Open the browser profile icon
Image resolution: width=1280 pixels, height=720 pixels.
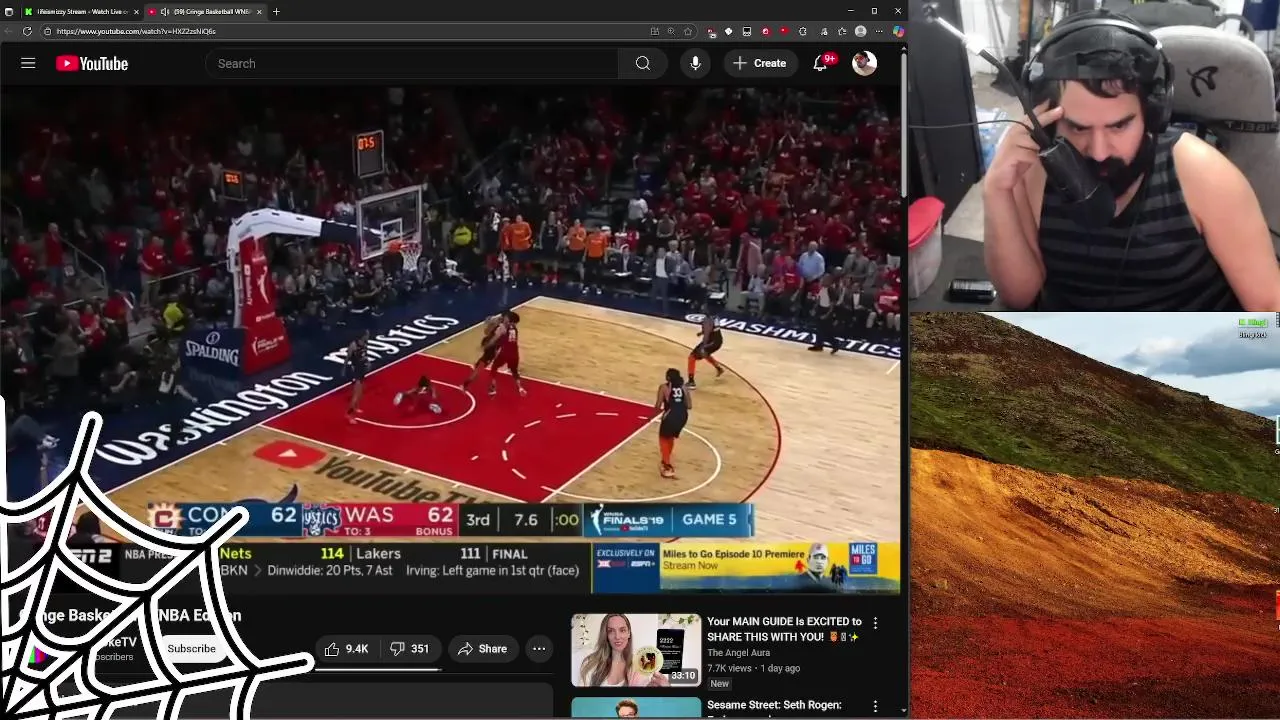tap(860, 31)
